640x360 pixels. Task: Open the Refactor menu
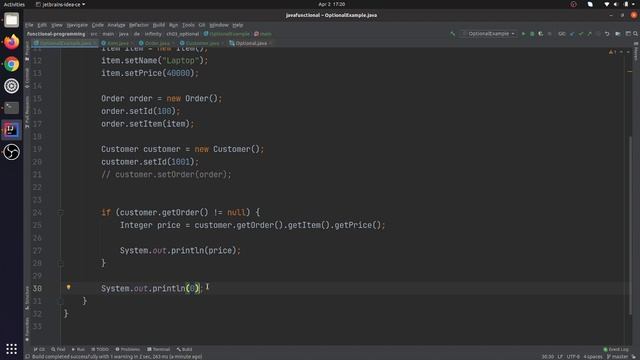tap(139, 25)
